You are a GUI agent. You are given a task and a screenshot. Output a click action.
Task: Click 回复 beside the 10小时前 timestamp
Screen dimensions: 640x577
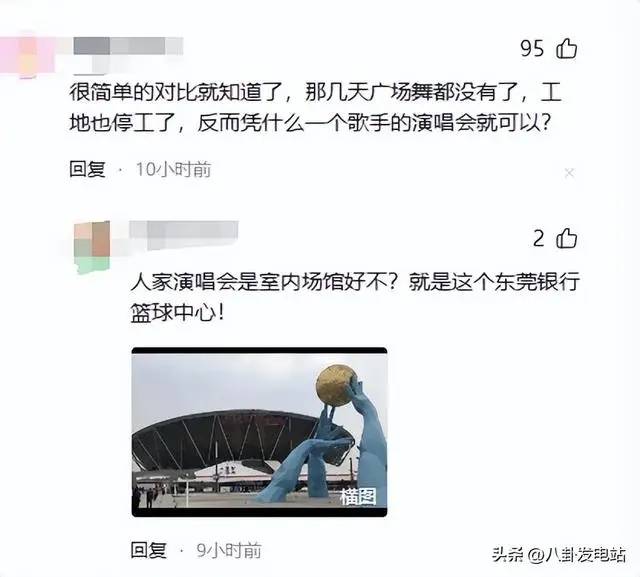point(87,169)
